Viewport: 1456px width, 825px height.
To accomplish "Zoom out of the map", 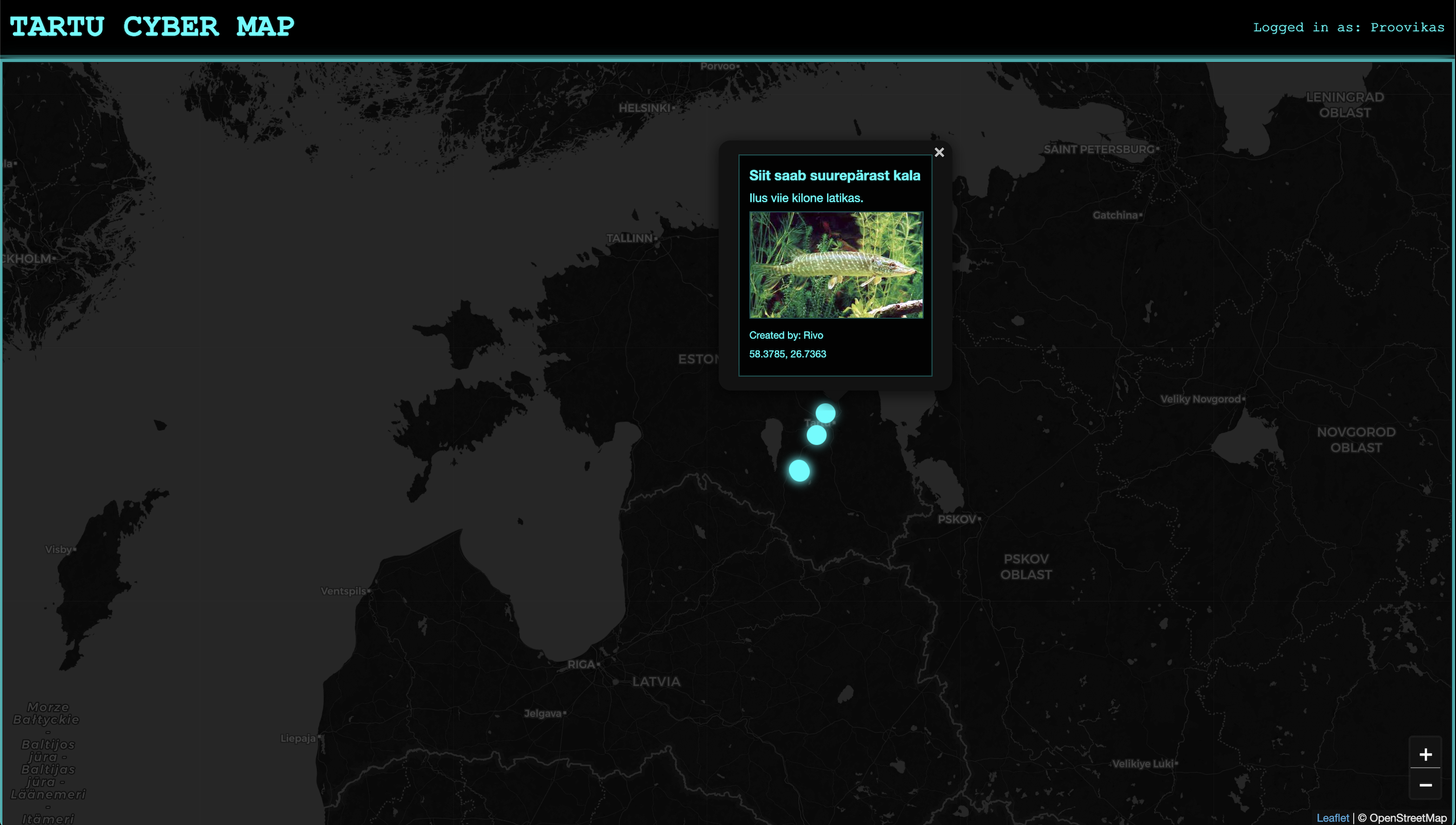I will 1426,784.
